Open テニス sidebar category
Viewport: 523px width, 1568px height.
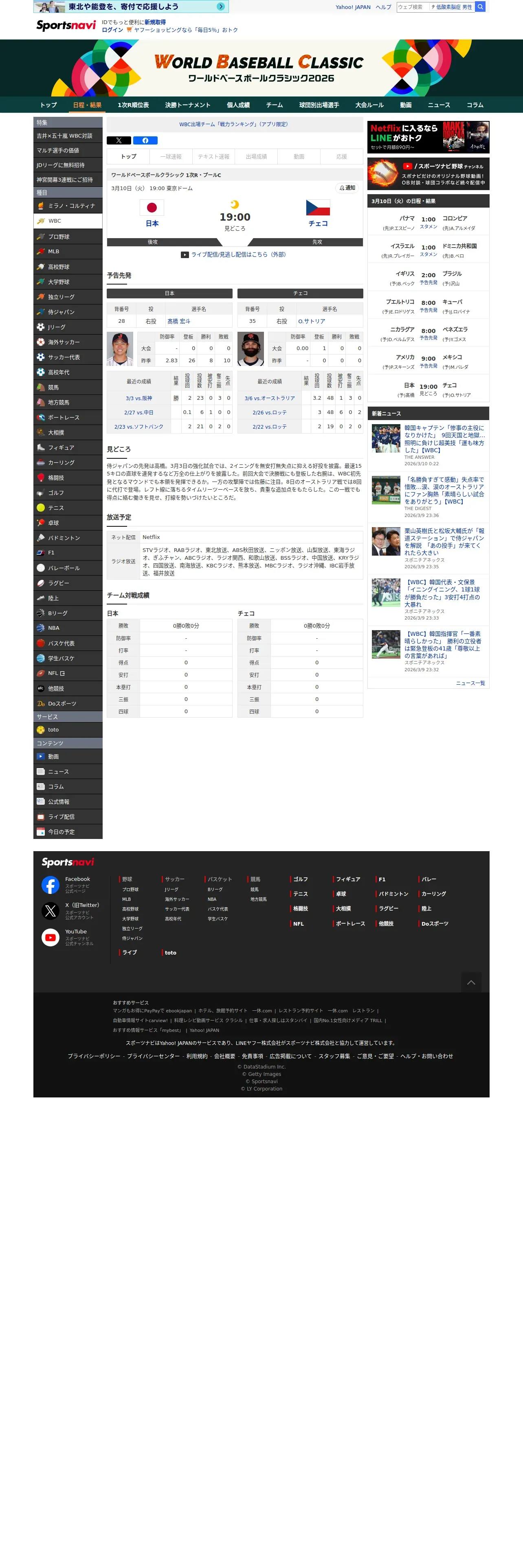pyautogui.click(x=68, y=508)
